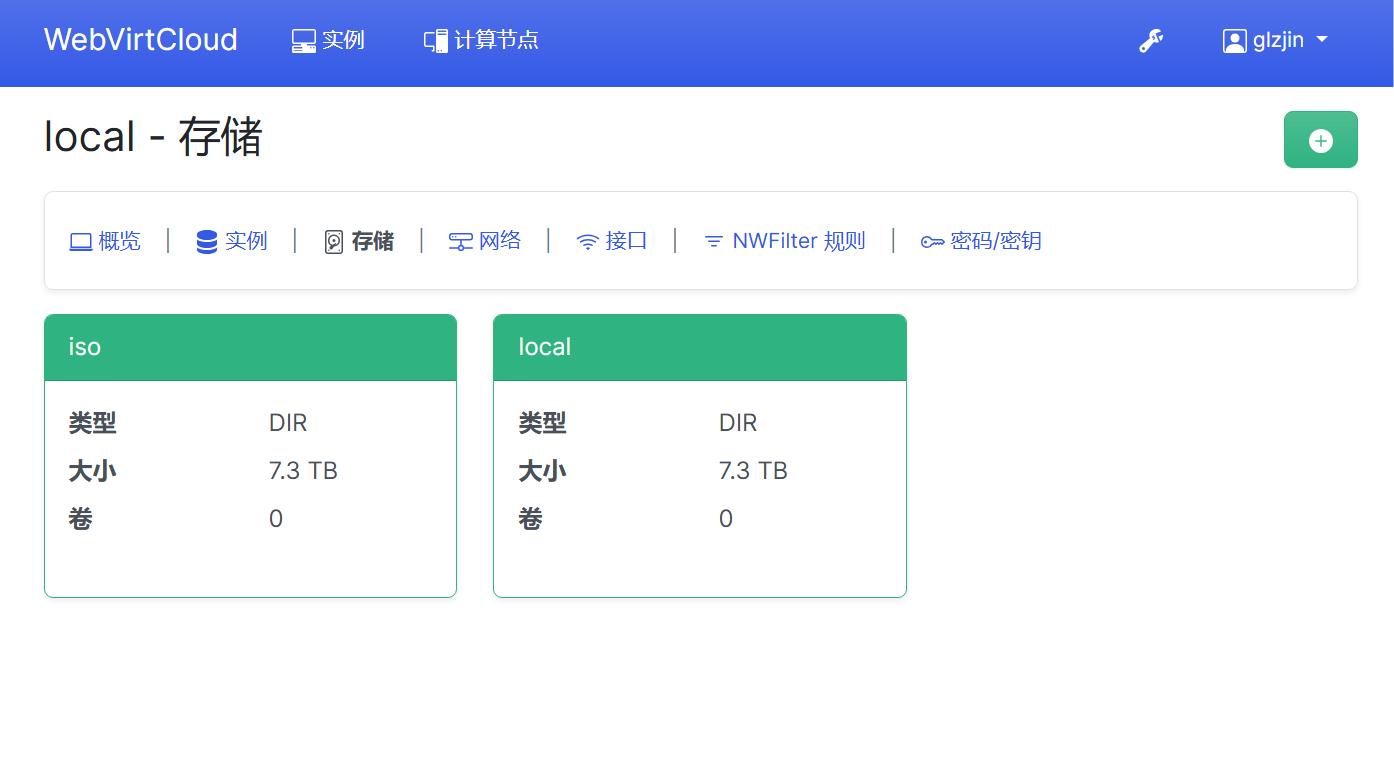Image resolution: width=1394 pixels, height=779 pixels.
Task: Switch to the NWFilter 规则 tab
Action: pyautogui.click(x=798, y=241)
